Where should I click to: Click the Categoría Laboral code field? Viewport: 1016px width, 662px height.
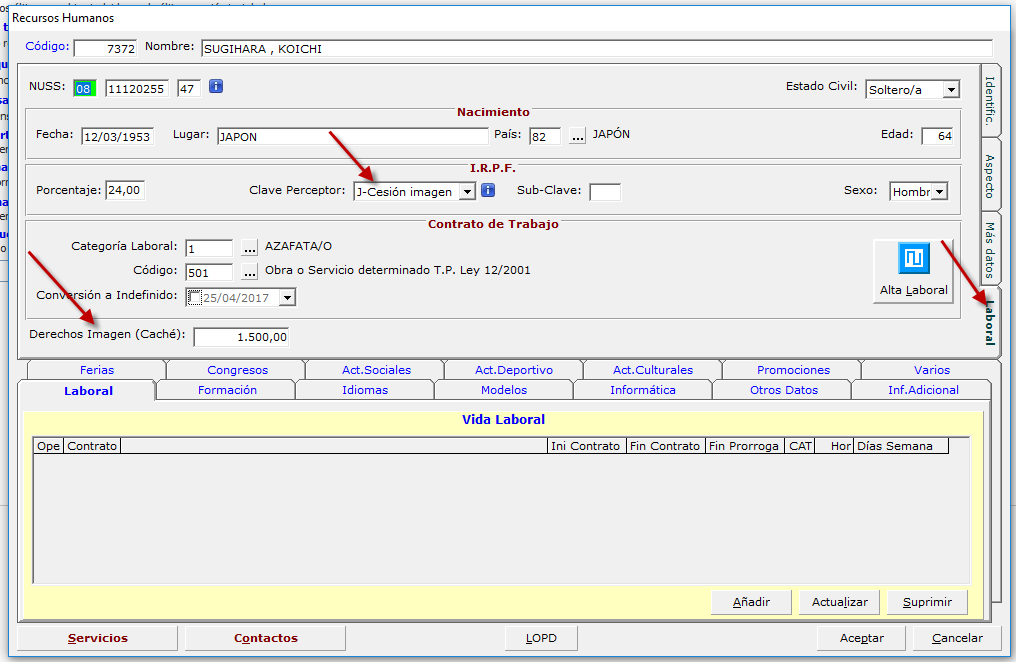[x=209, y=248]
